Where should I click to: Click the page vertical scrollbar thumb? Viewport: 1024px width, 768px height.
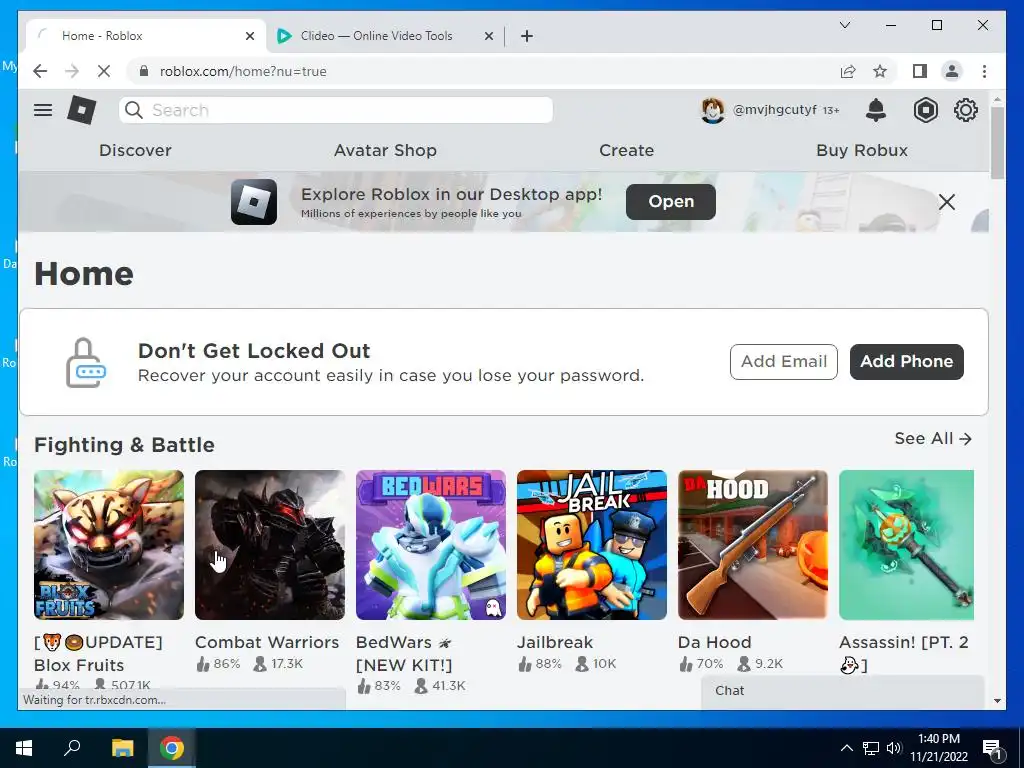997,142
